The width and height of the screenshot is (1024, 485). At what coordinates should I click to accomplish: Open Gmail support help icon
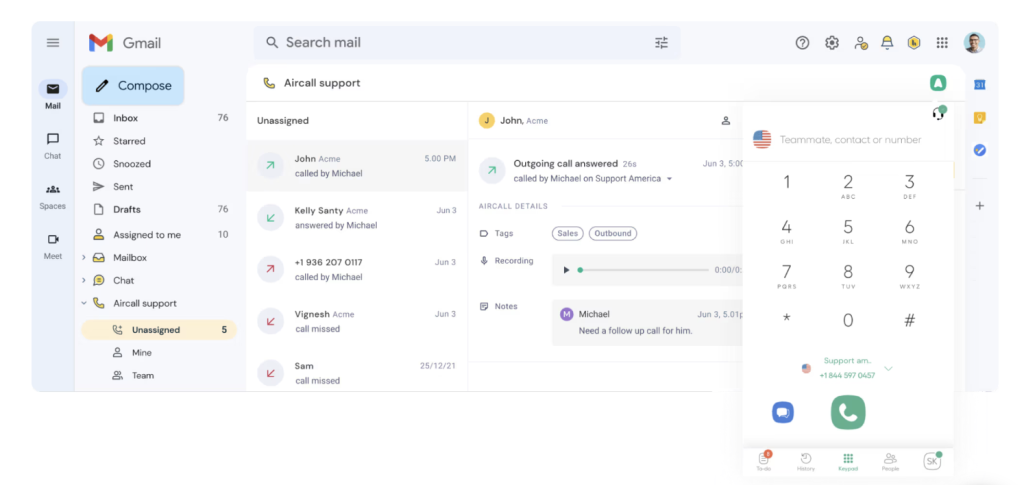click(802, 43)
